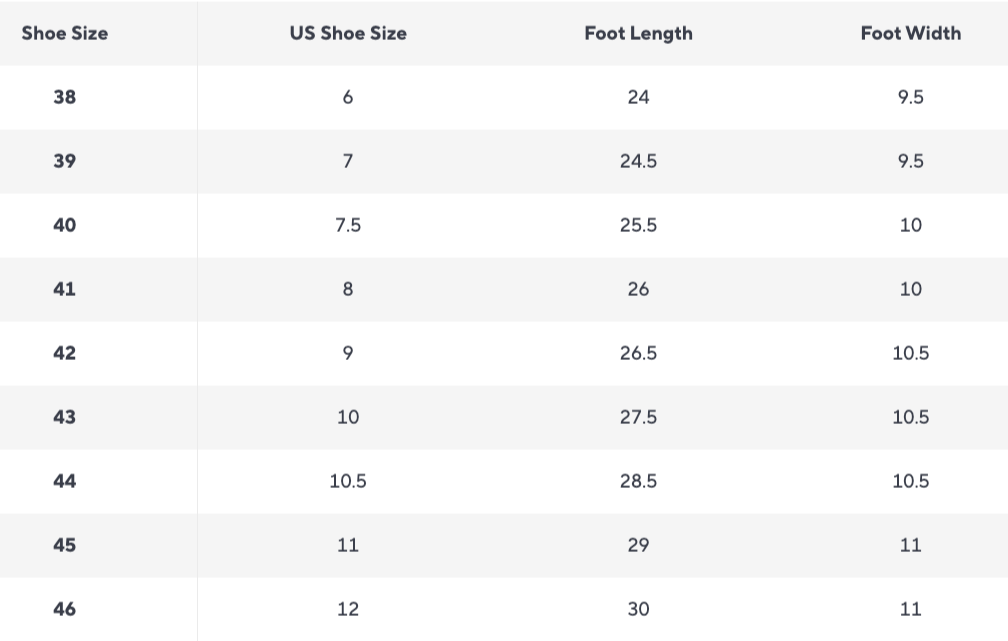Click the shoe size 44 row label
Viewport: 1008px width, 641px height.
point(65,481)
